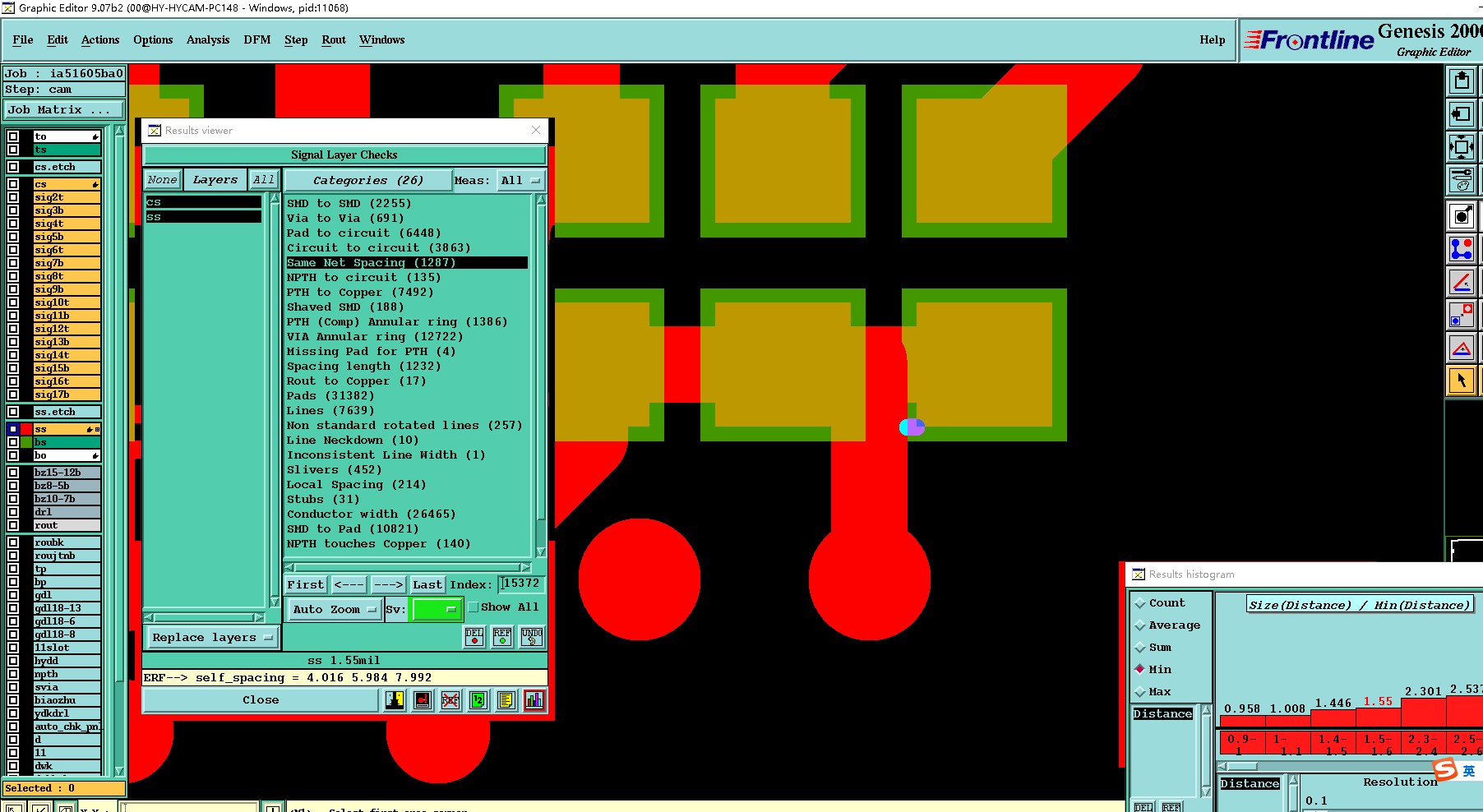Click the Last result button
1483x812 pixels.
(x=427, y=584)
